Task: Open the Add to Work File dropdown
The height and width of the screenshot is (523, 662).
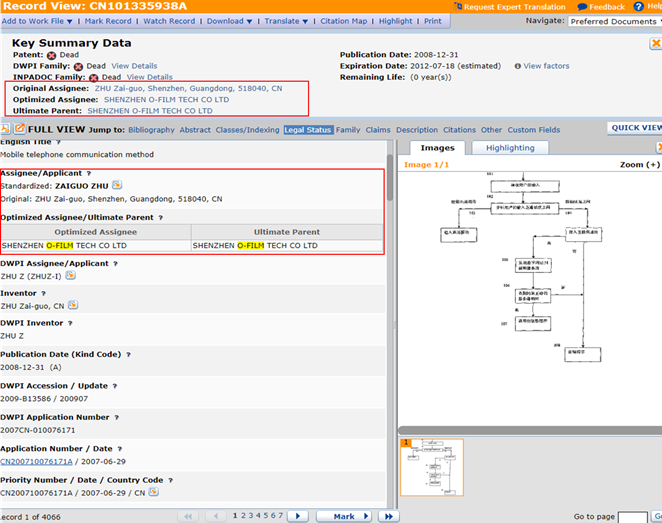Action: 37,21
